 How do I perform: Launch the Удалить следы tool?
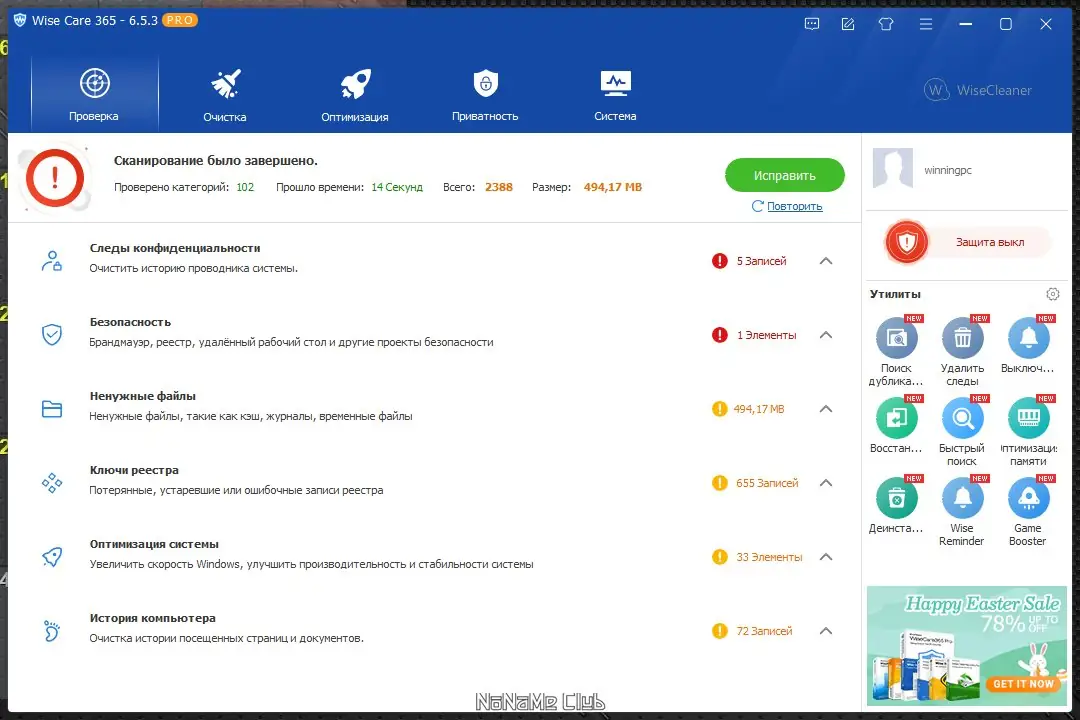point(962,340)
